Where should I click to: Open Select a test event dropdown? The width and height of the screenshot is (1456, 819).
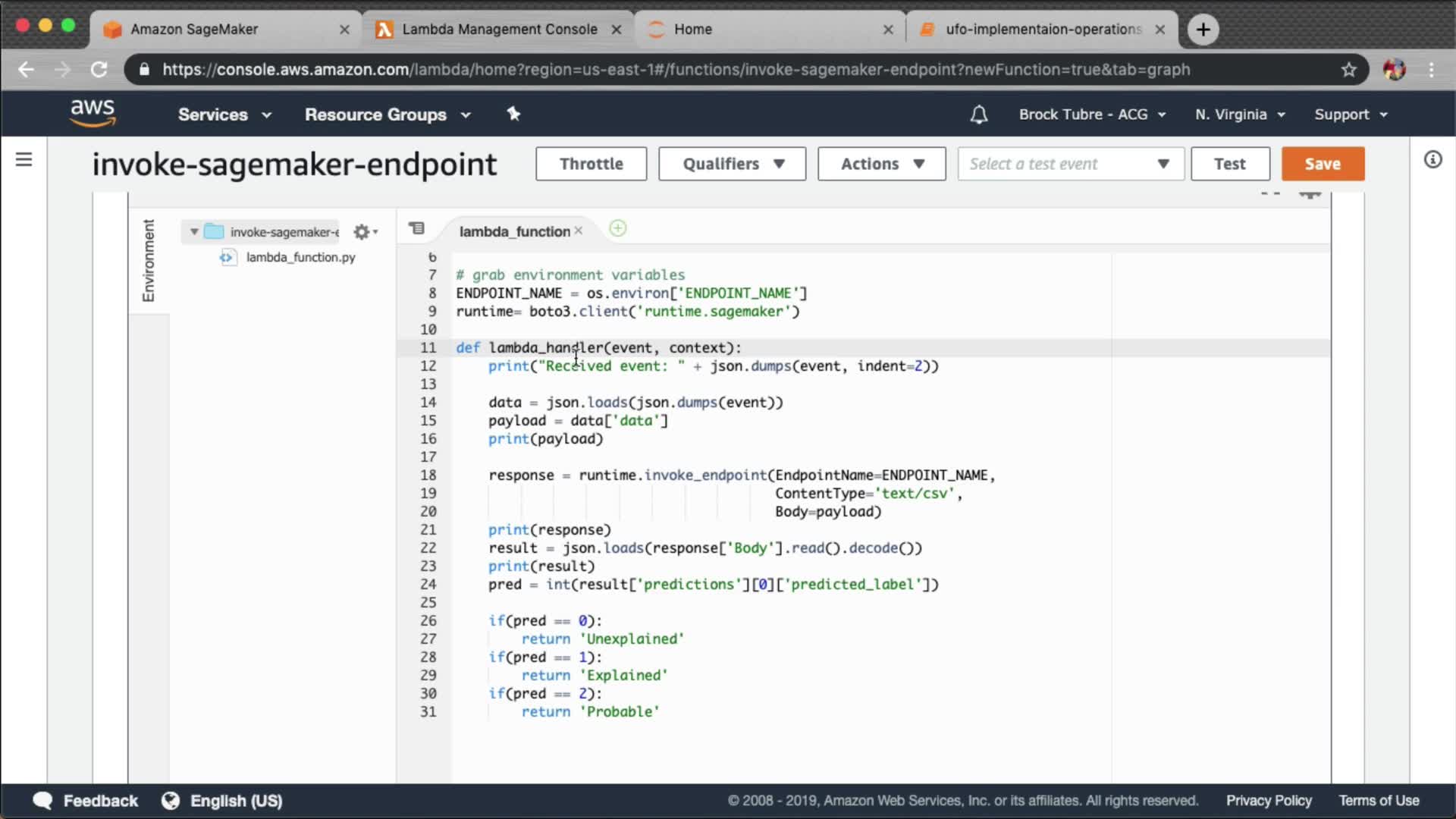pos(1070,164)
